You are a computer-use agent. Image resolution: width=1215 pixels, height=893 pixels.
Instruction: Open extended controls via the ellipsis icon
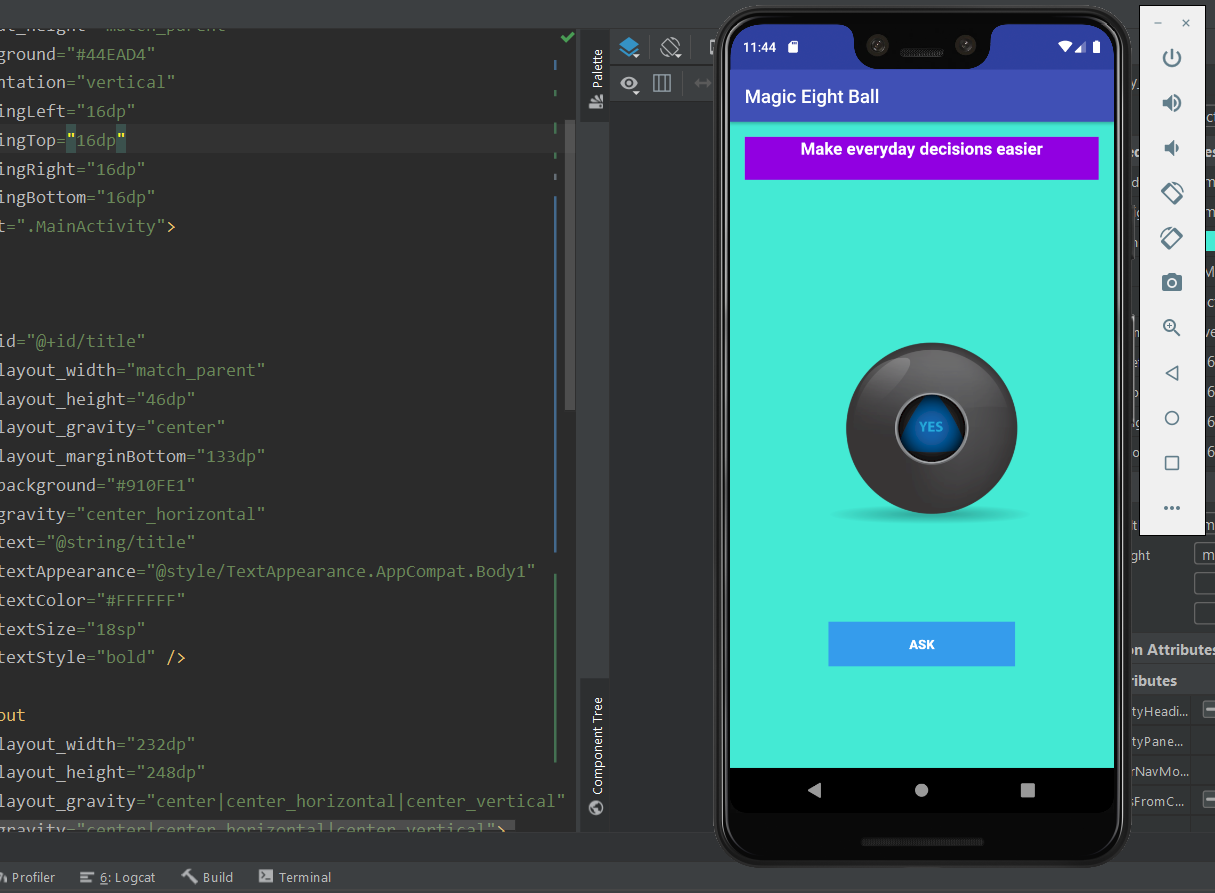tap(1171, 508)
